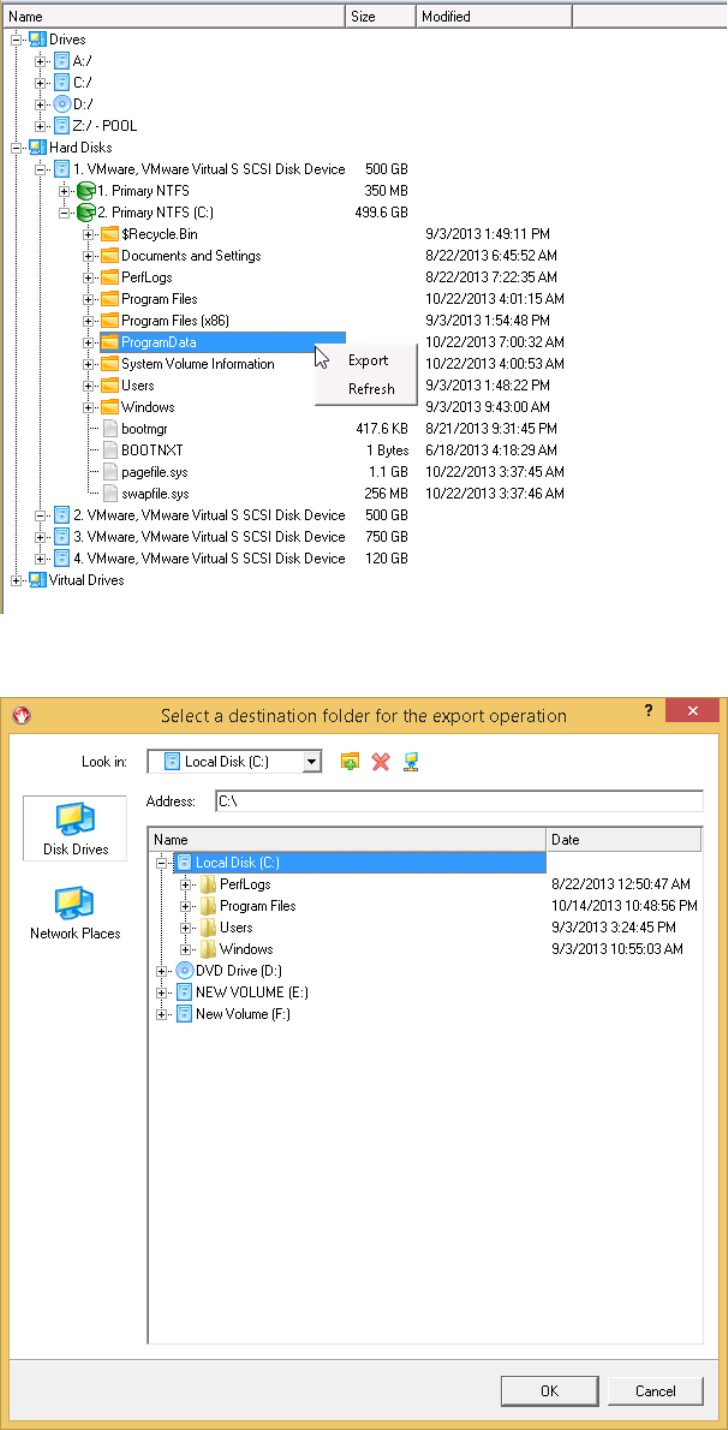The image size is (728, 1430).
Task: Expand the NEW VOLUME (E:) node in dialog
Action: 162,992
